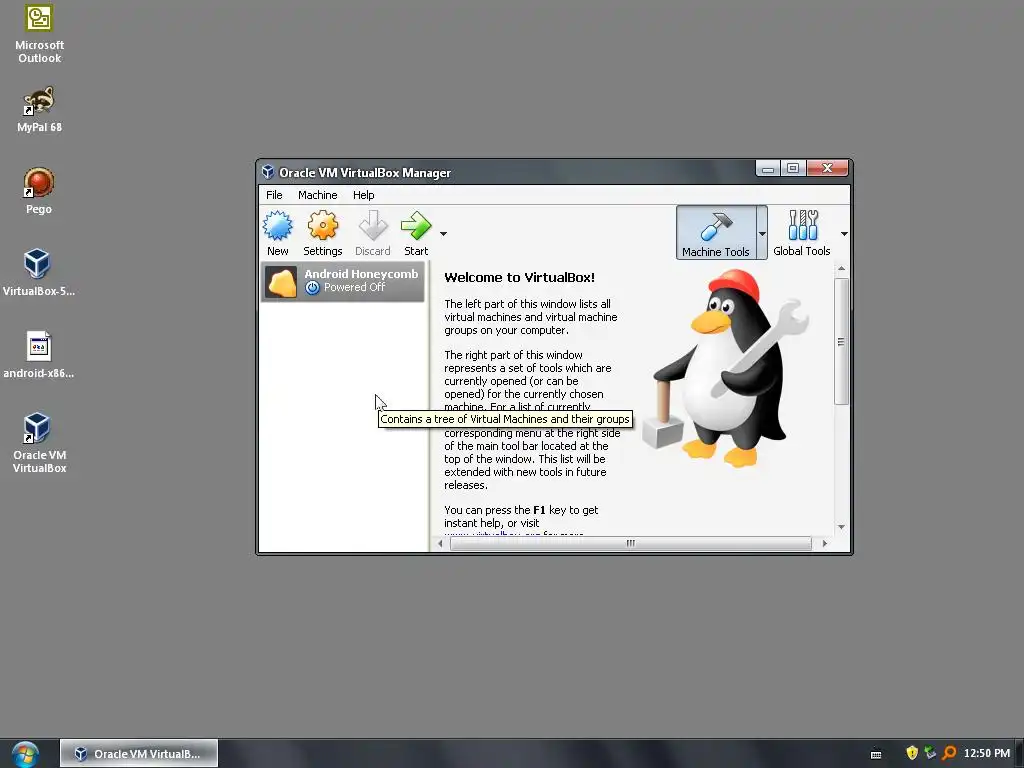Click the VirtualBox title bar icon

point(268,172)
